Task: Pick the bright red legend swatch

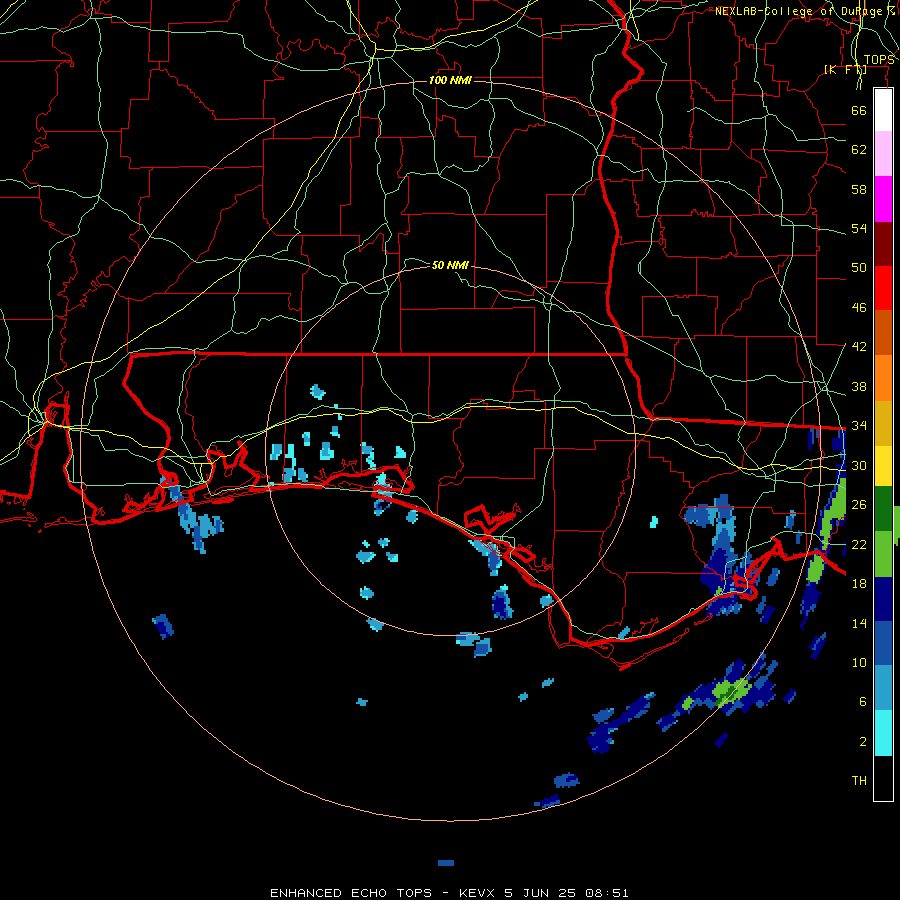Action: pos(883,288)
